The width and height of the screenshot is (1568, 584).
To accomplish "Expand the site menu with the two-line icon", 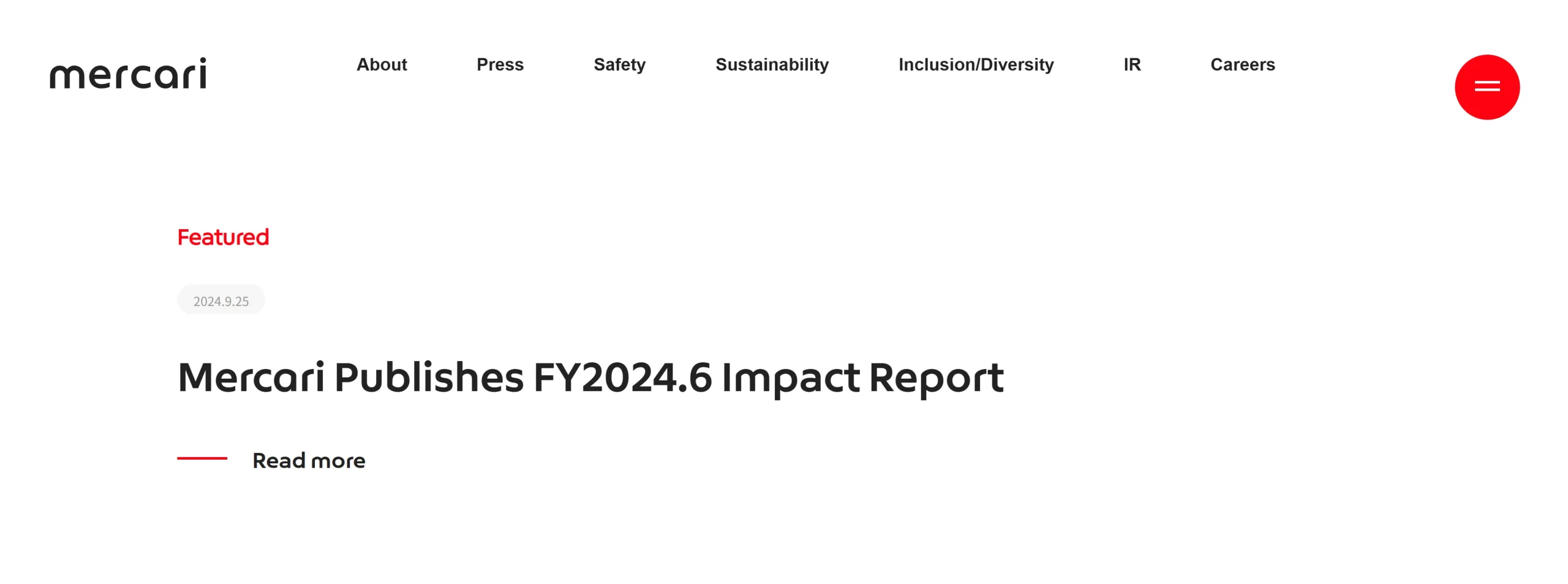I will click(x=1487, y=87).
